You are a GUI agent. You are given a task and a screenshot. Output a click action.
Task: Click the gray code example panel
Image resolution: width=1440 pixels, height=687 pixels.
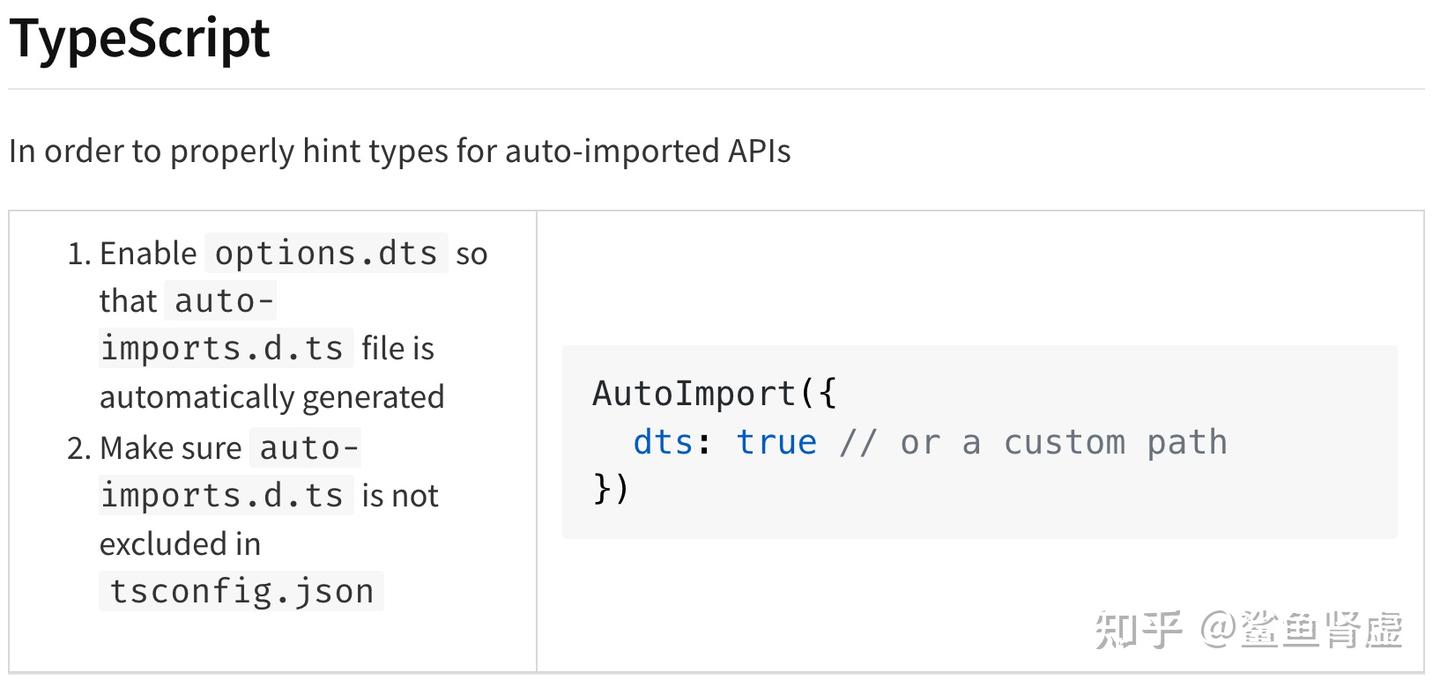coord(980,442)
